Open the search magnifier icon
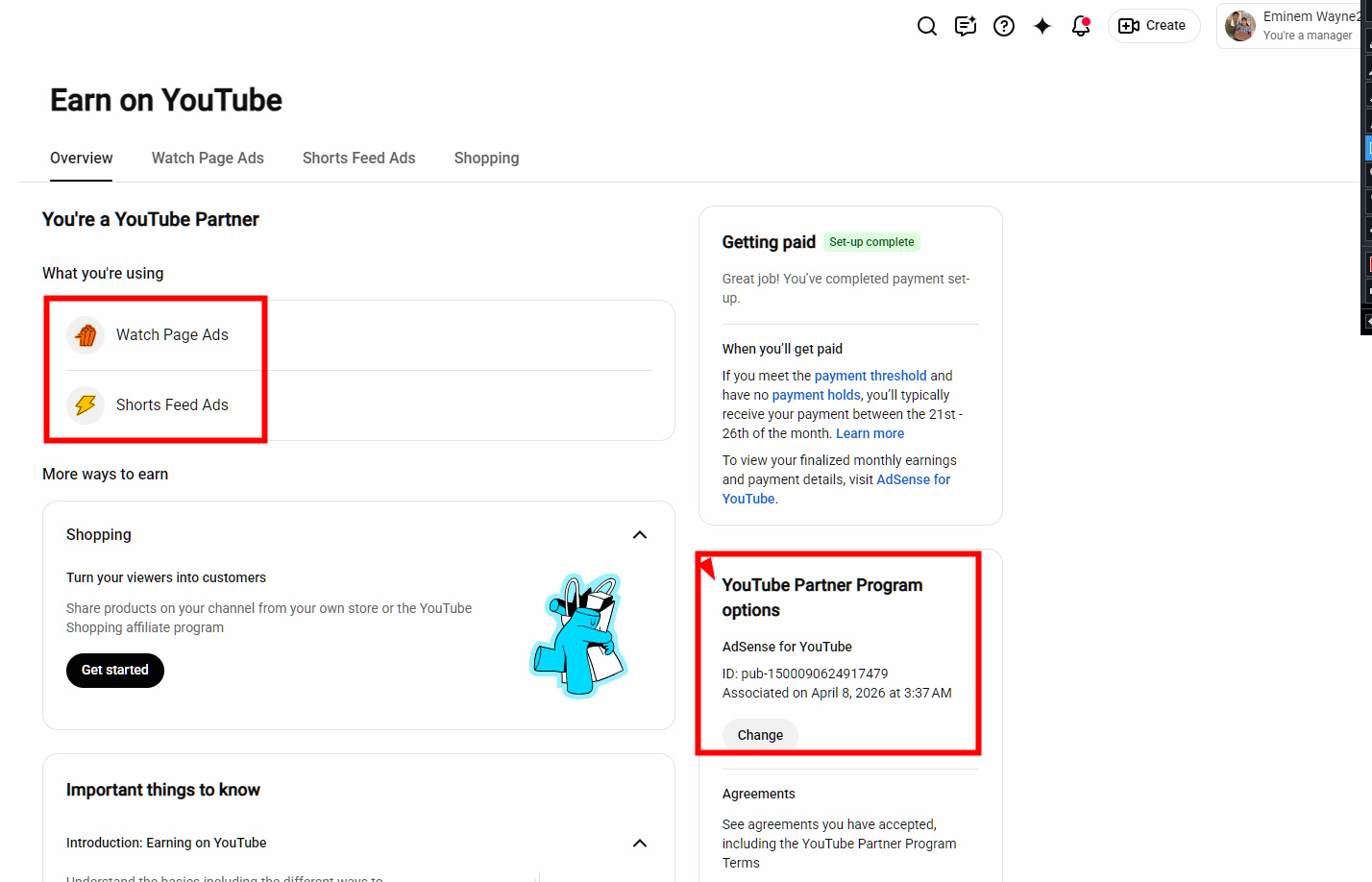The width and height of the screenshot is (1372, 882). click(x=926, y=26)
